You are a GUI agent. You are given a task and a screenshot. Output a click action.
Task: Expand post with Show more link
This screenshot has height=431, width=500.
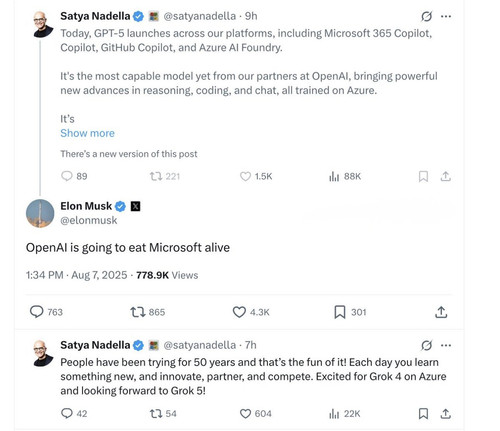coord(87,133)
